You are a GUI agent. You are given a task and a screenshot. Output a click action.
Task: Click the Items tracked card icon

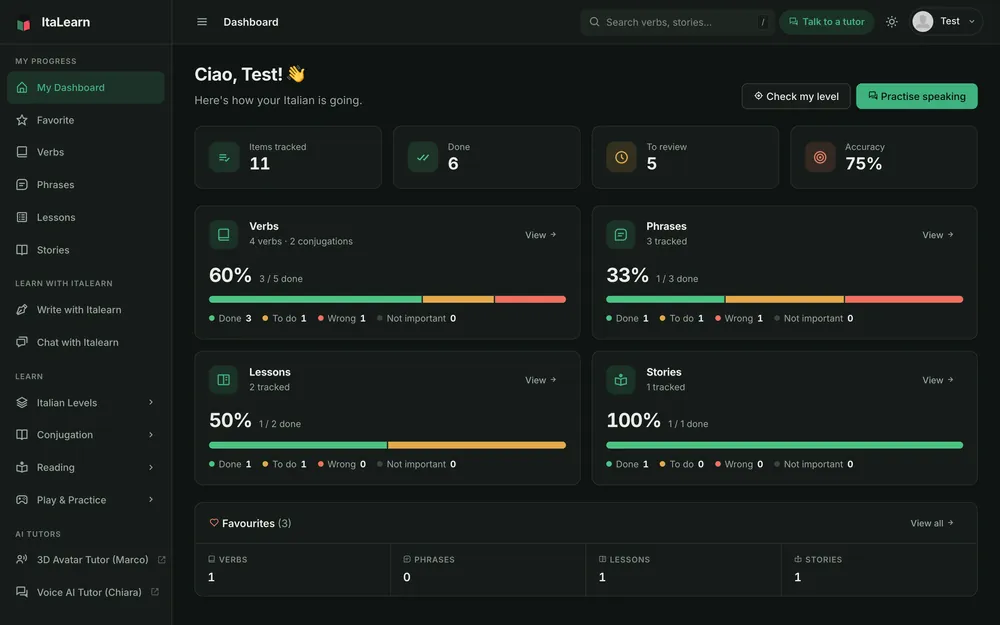[x=224, y=157]
